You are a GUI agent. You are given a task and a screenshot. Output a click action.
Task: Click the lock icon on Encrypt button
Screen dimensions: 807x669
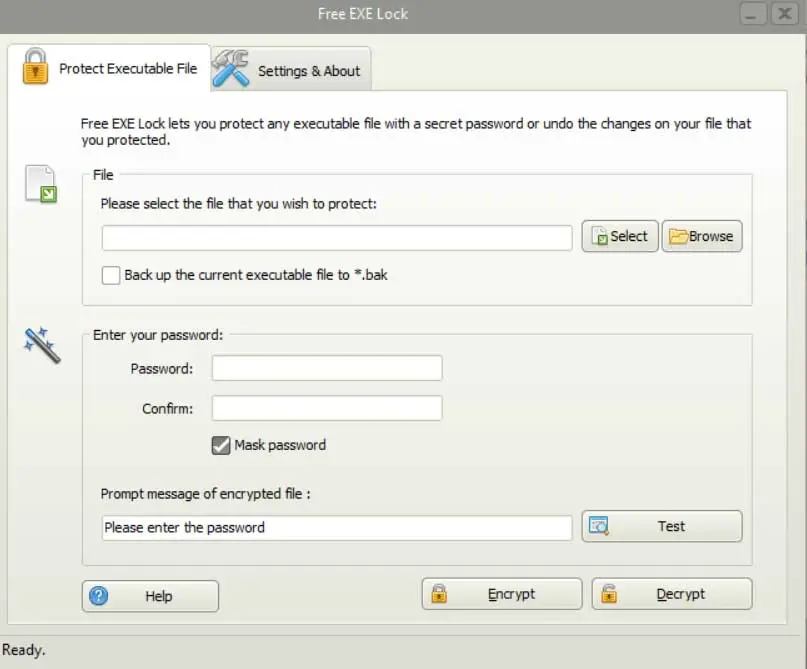pyautogui.click(x=438, y=594)
